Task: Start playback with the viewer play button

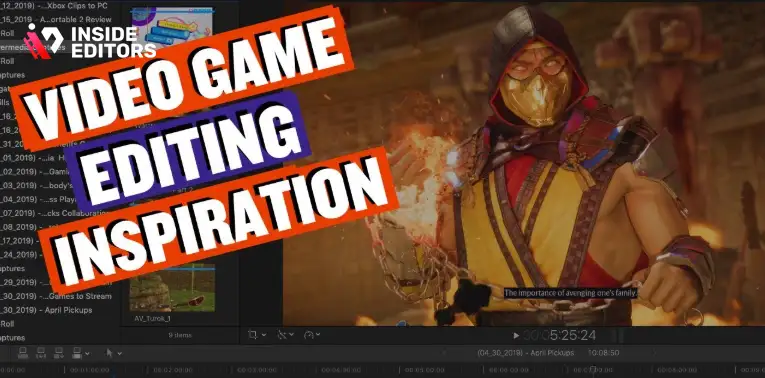Action: [x=517, y=336]
